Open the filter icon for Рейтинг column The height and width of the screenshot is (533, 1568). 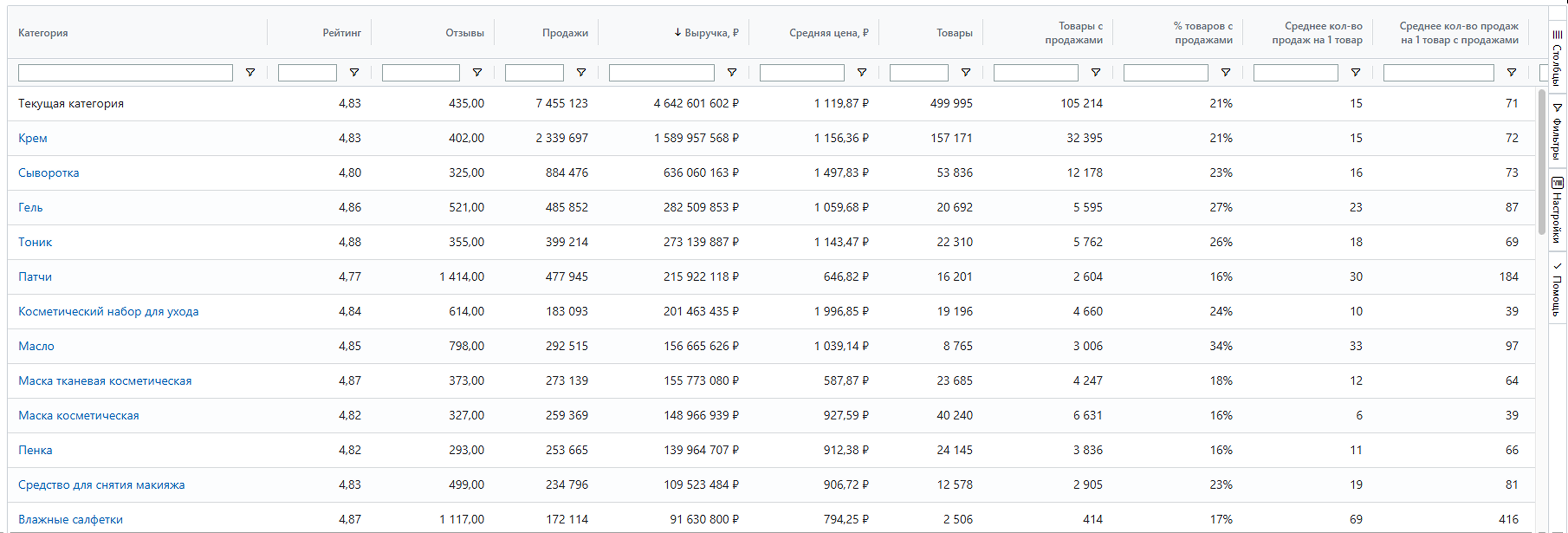(354, 72)
